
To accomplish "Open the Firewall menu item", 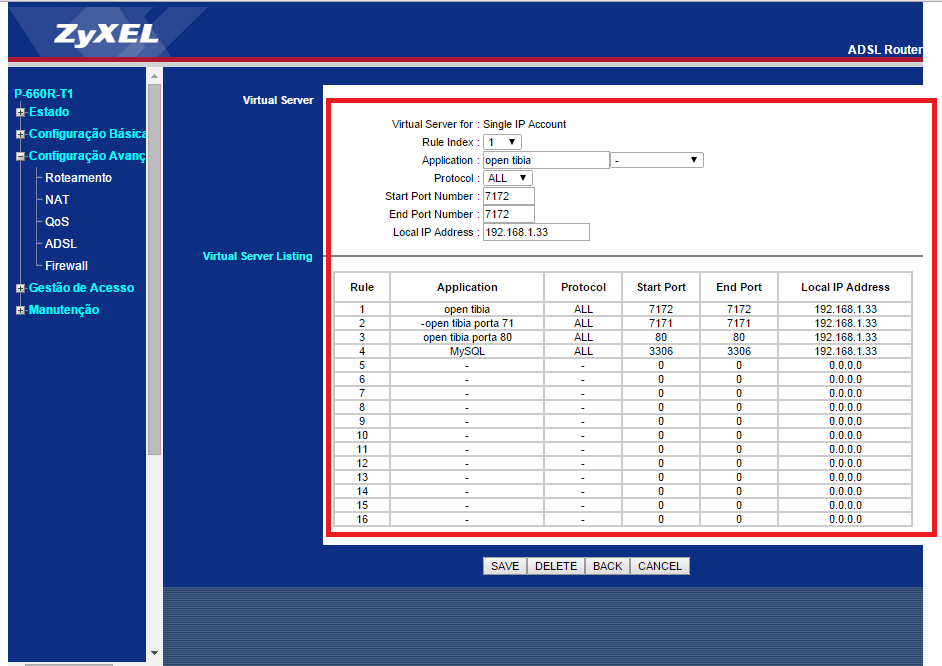I will pyautogui.click(x=66, y=265).
